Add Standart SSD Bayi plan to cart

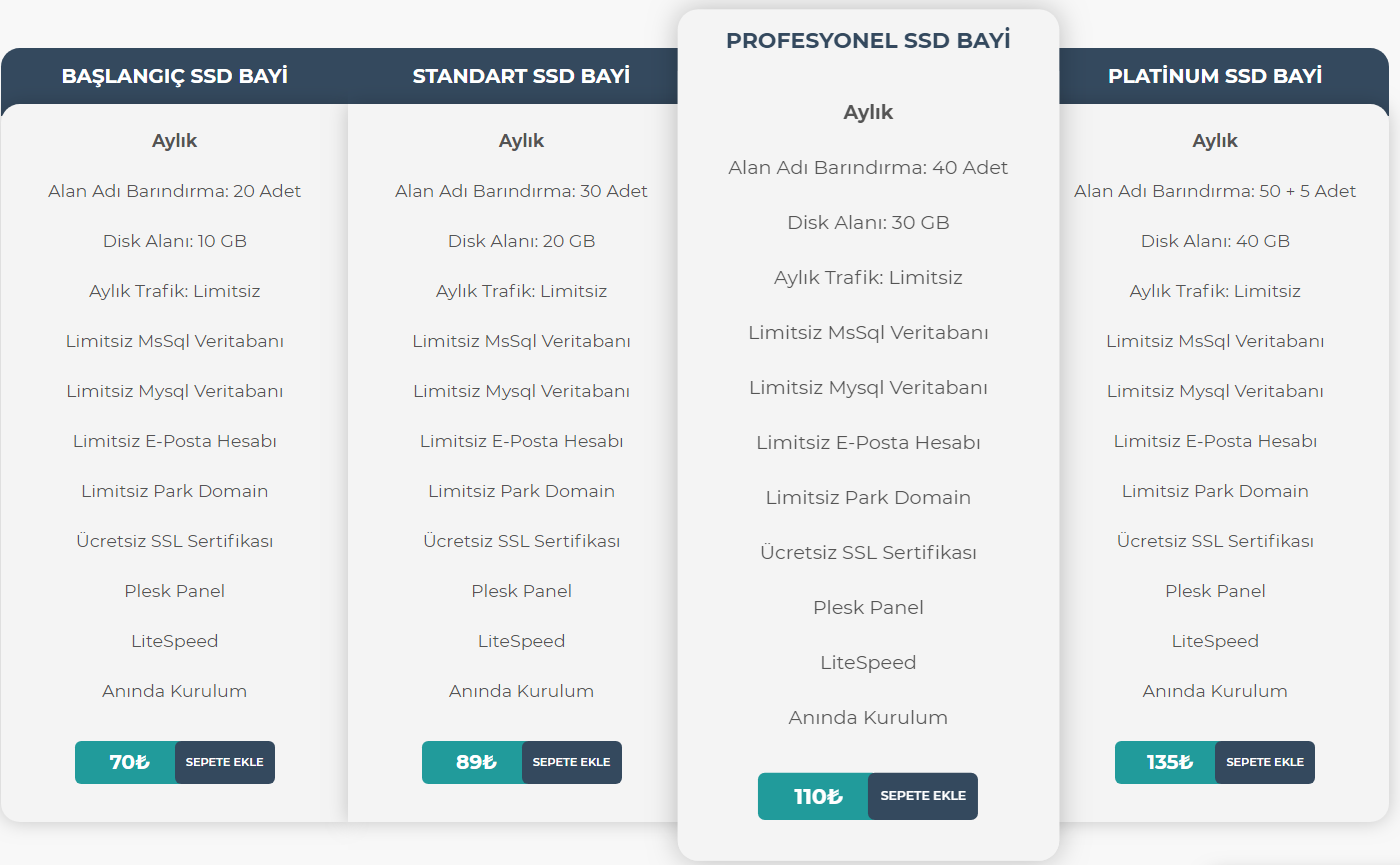[x=572, y=762]
